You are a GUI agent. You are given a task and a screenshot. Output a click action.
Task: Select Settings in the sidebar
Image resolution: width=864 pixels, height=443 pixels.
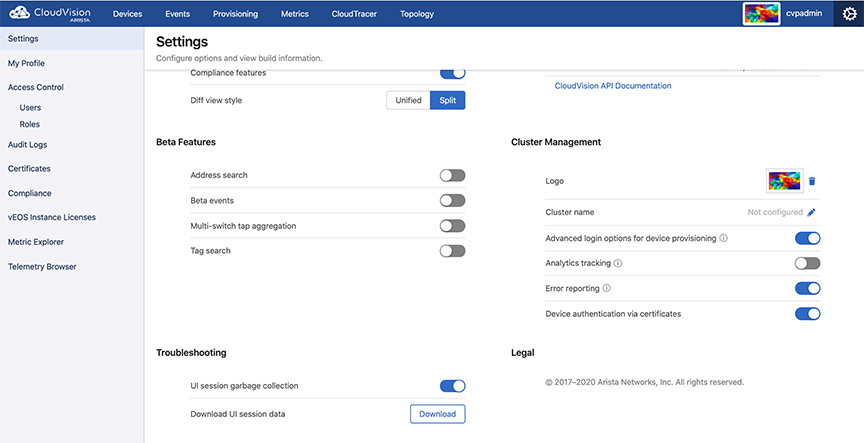[72, 39]
